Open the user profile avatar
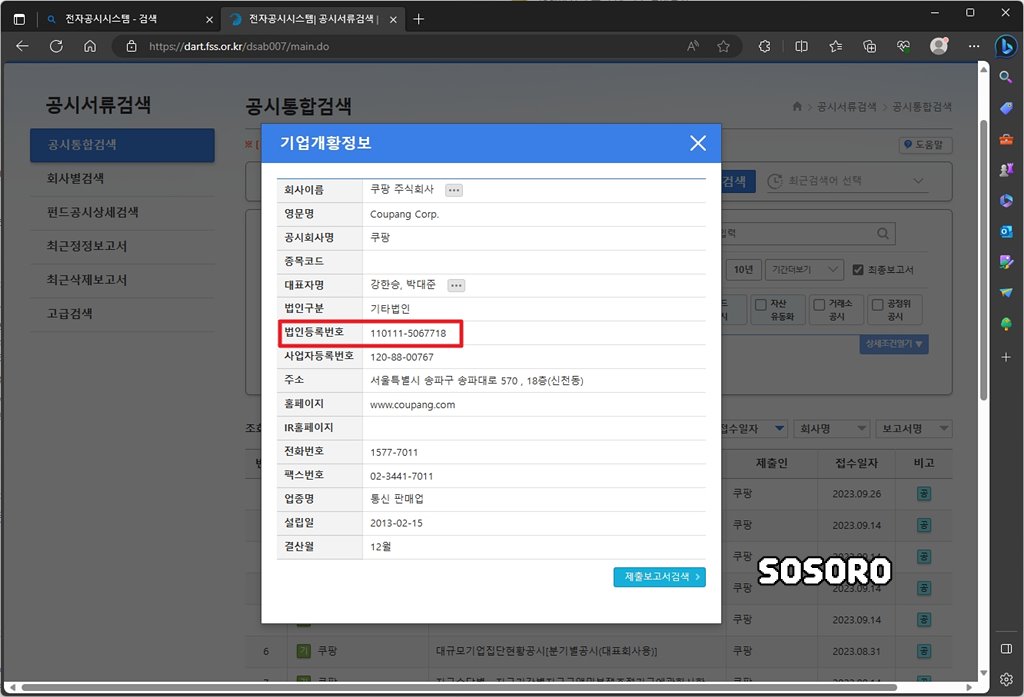This screenshot has width=1024, height=697. coord(938,46)
